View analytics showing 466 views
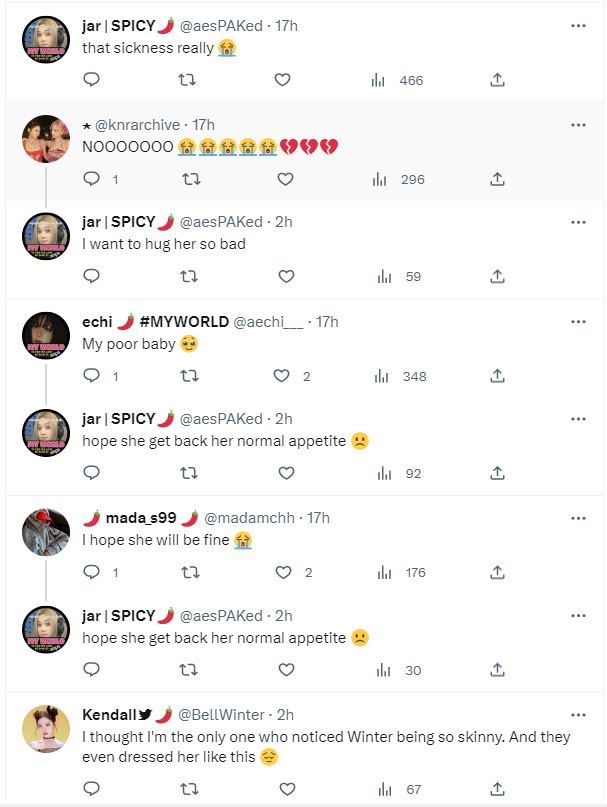Viewport: 607px width, 807px height. [x=397, y=80]
